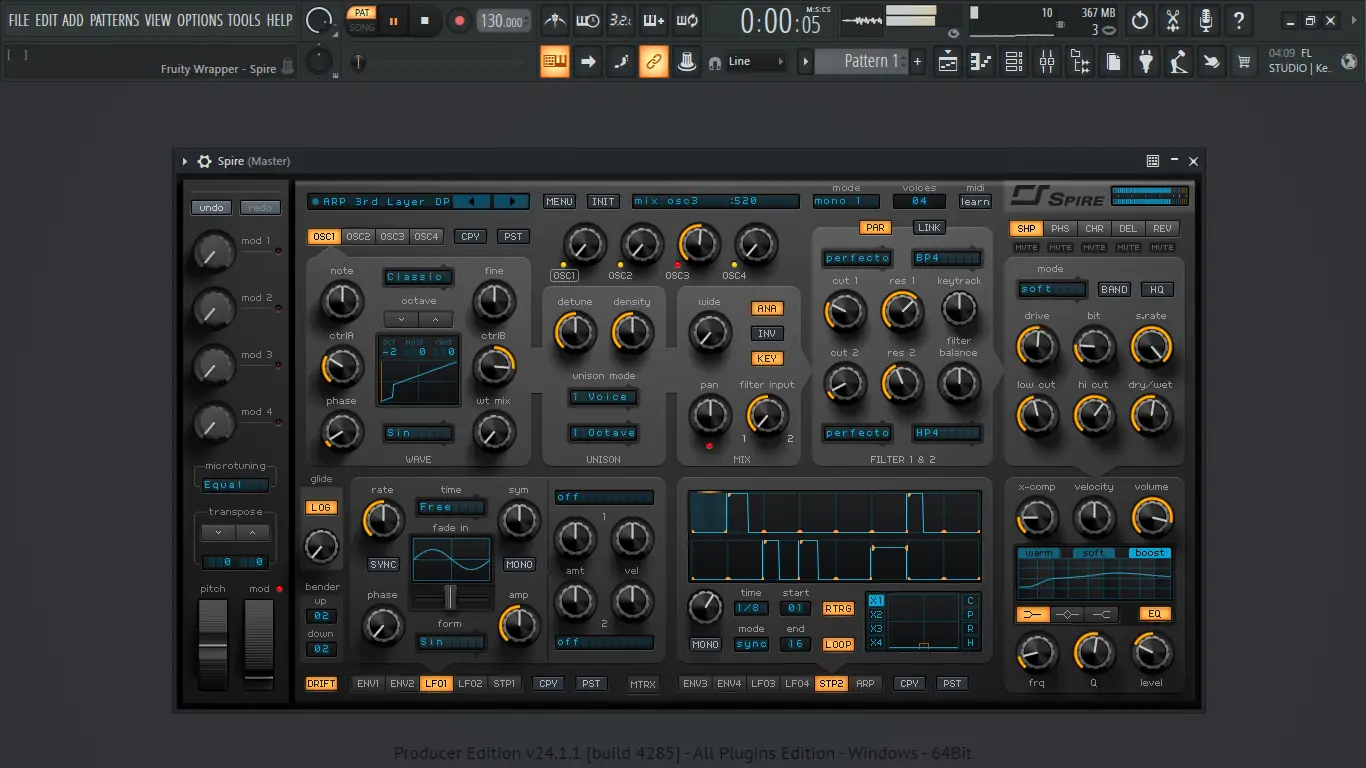
Task: Click the voices count field showing 04
Action: (919, 201)
